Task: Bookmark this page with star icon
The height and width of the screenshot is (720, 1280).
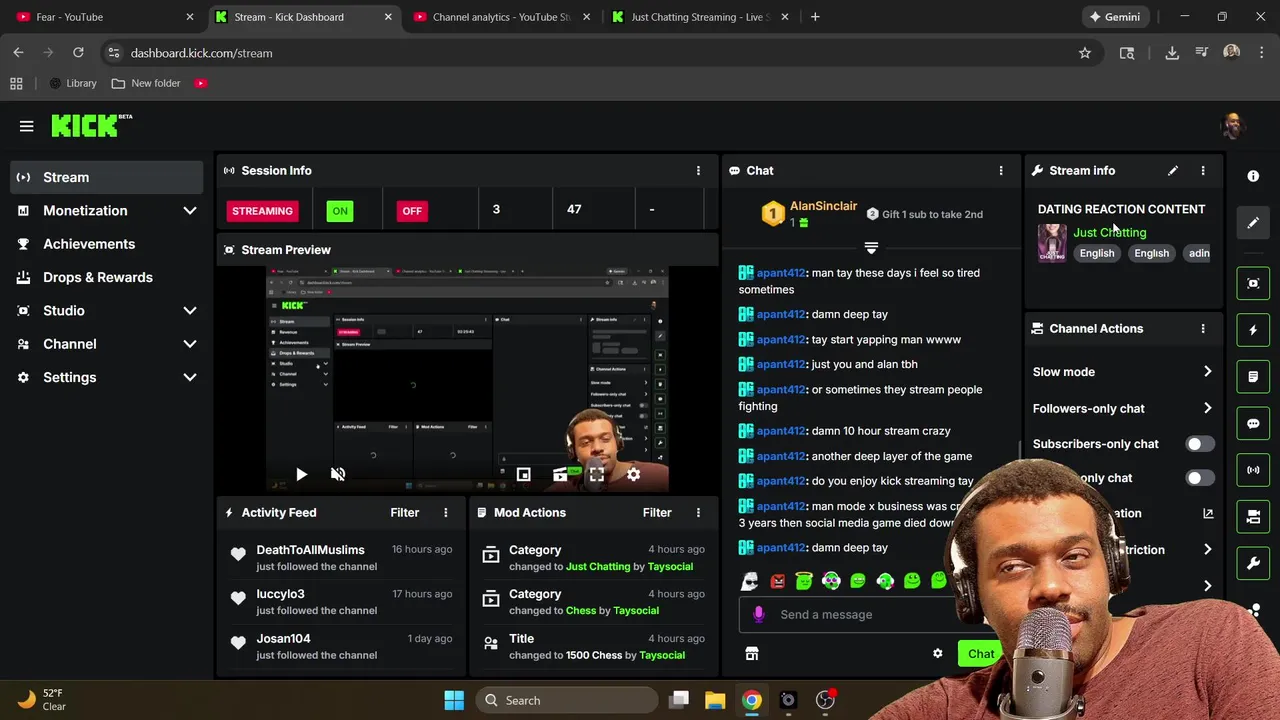Action: (1085, 53)
